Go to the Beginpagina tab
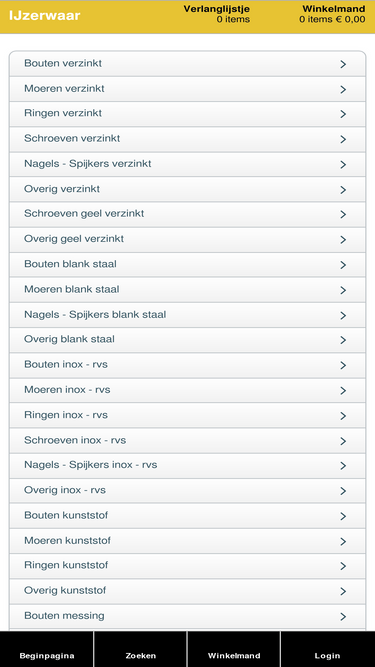This screenshot has width=375, height=667. tap(47, 649)
